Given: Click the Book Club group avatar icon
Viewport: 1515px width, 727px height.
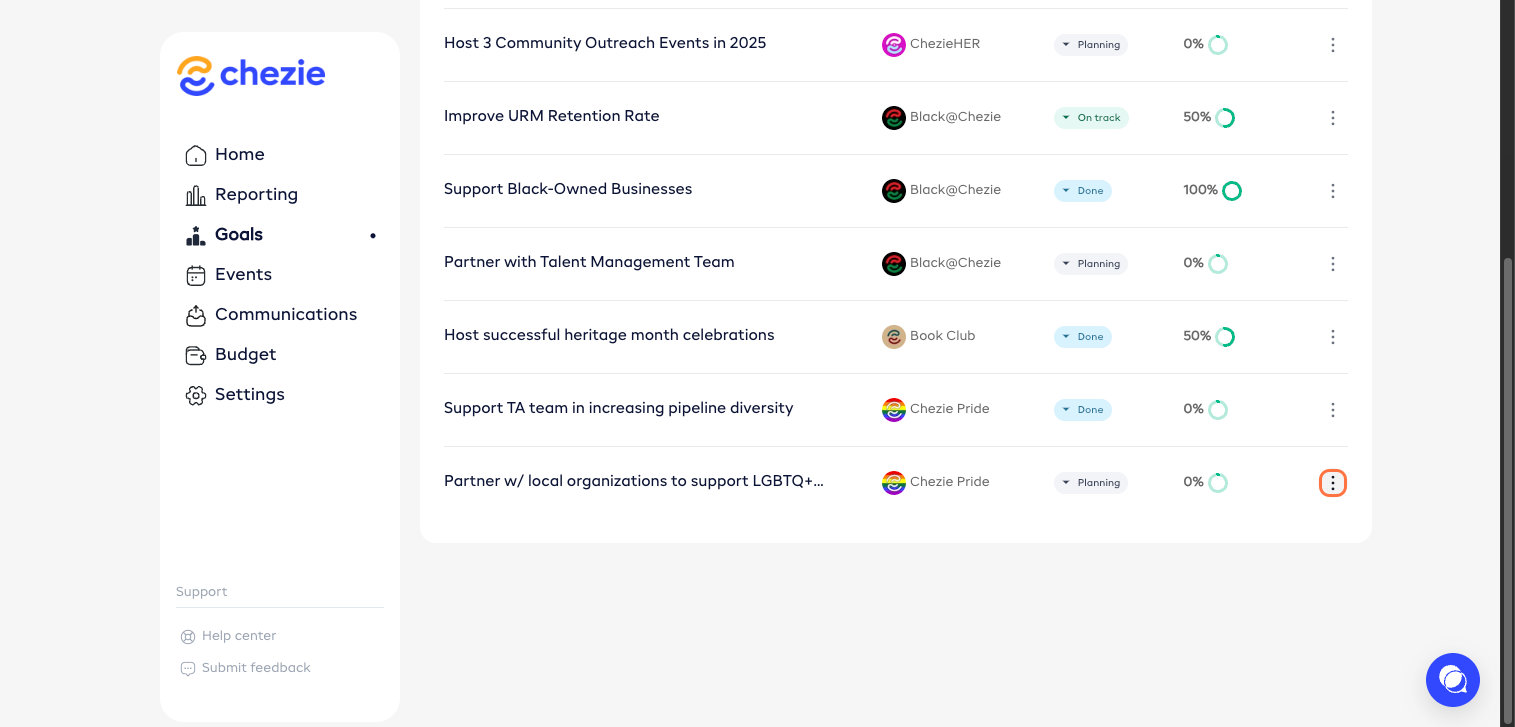Looking at the screenshot, I should pyautogui.click(x=893, y=337).
